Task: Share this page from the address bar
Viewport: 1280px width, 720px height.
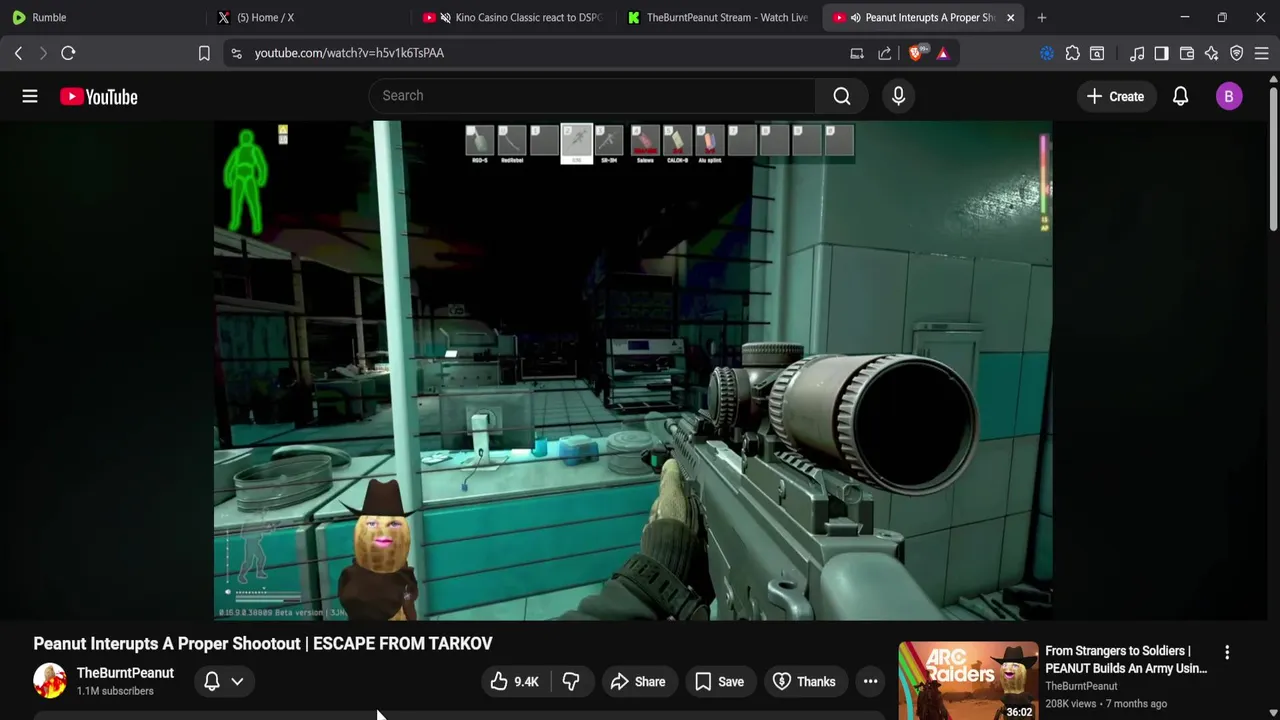Action: click(x=885, y=53)
